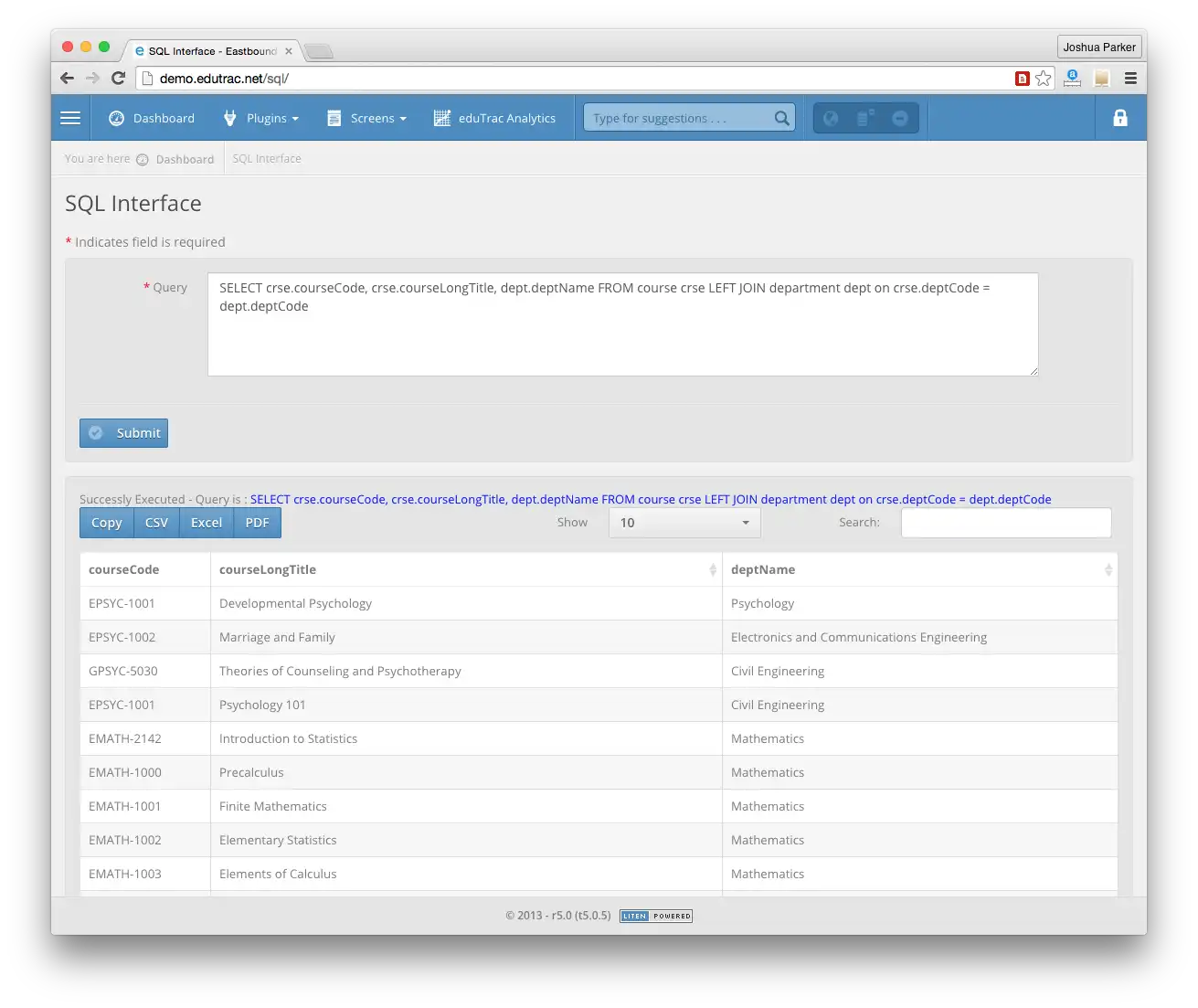Click the search magnifier in the suggestions box

click(x=781, y=117)
